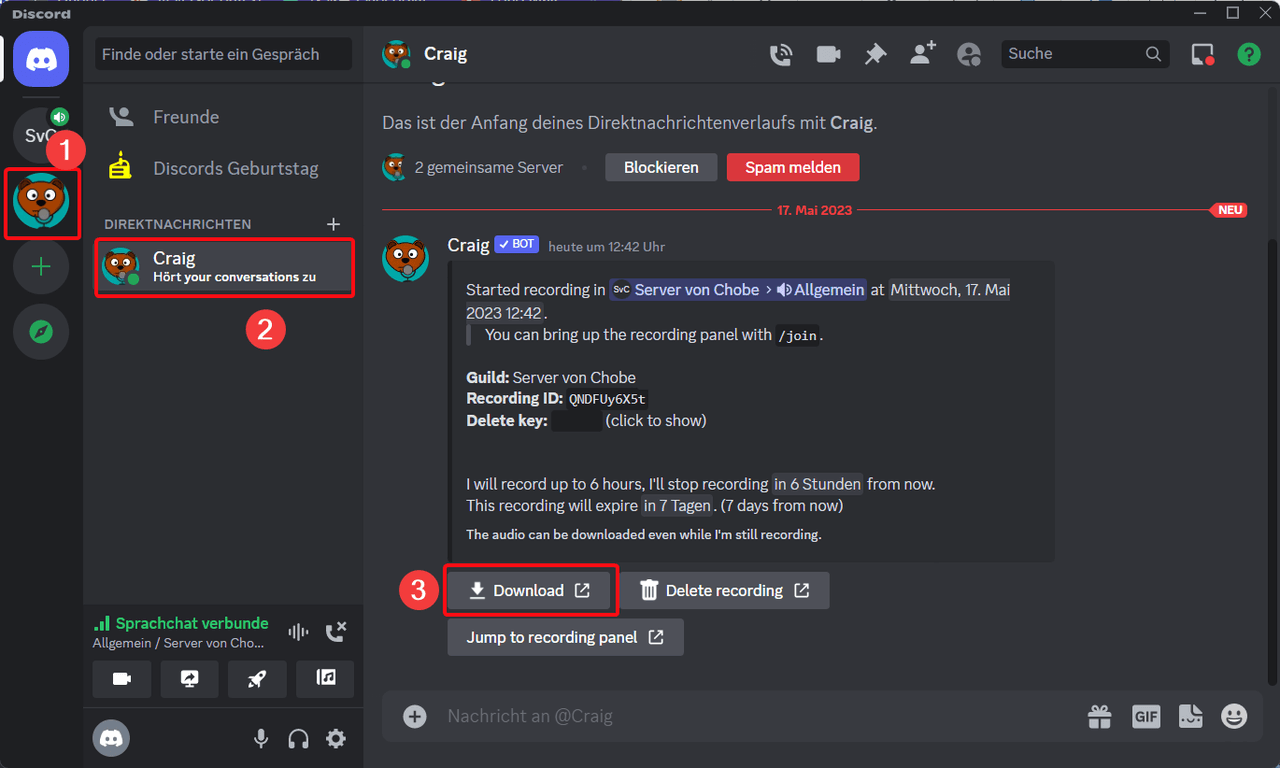The image size is (1280, 768).
Task: Click the in 6 Stunden timestamp
Action: pyautogui.click(x=817, y=484)
